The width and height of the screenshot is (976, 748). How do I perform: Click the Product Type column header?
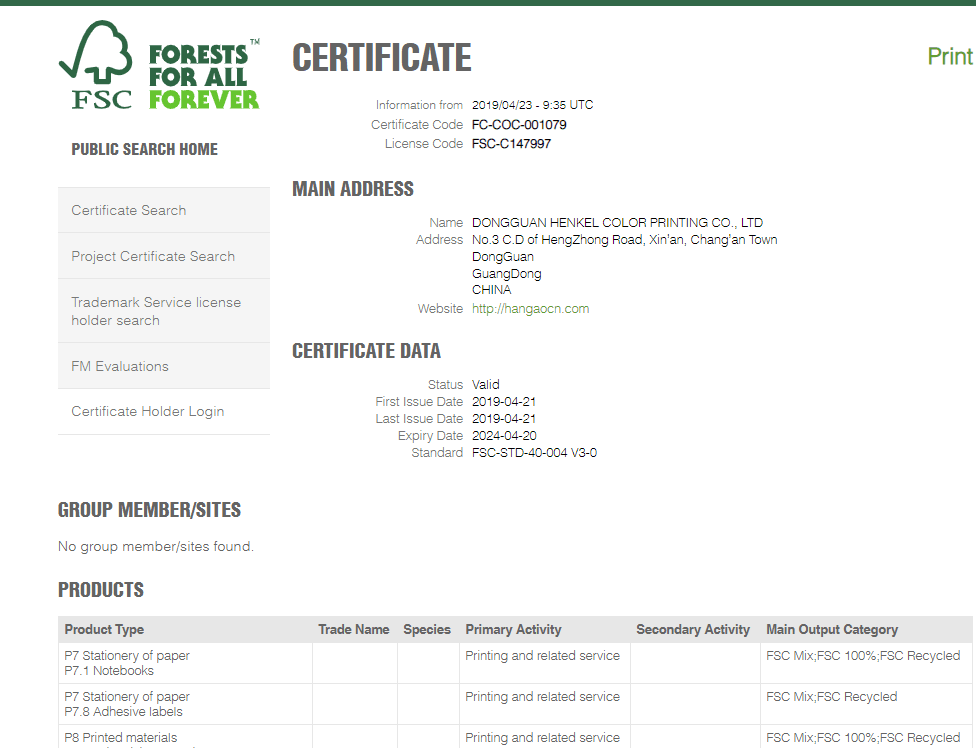pos(104,629)
